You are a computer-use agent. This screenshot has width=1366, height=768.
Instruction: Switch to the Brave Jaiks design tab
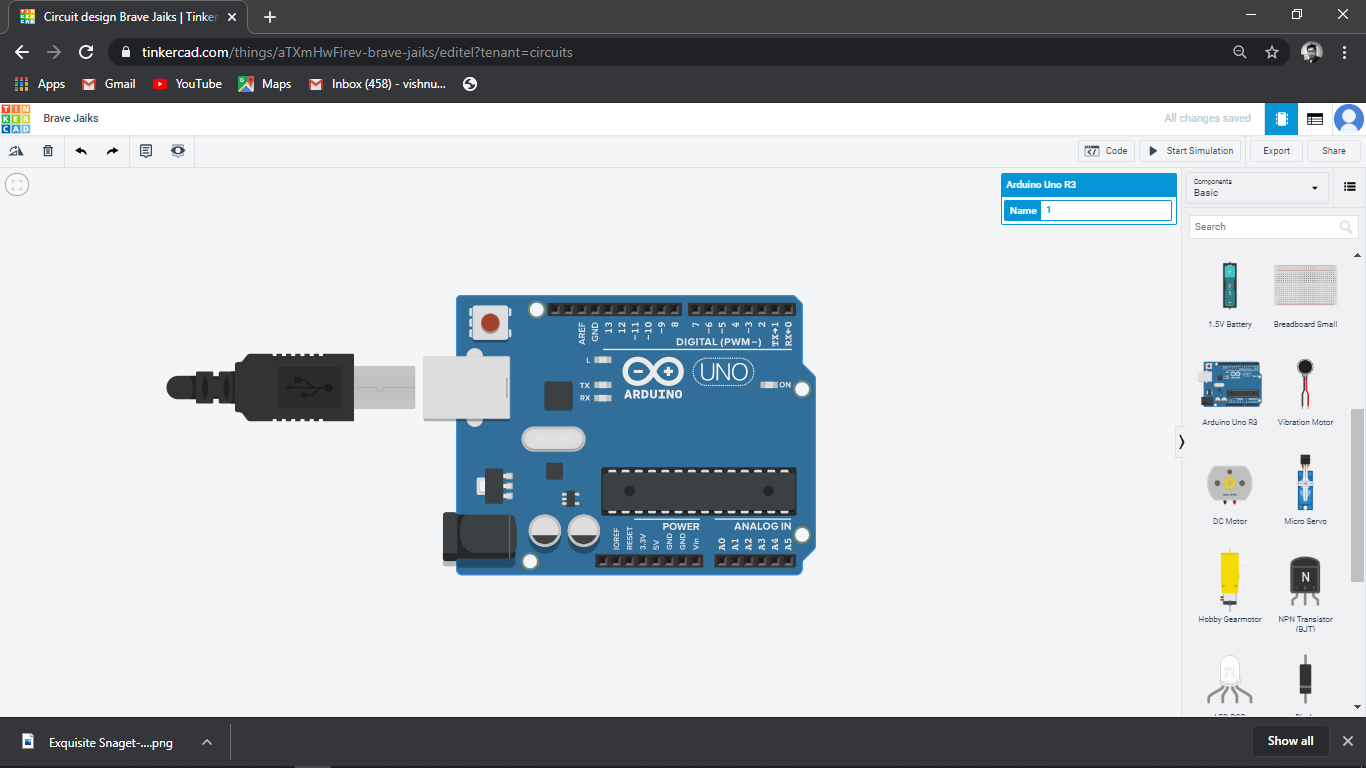(120, 16)
